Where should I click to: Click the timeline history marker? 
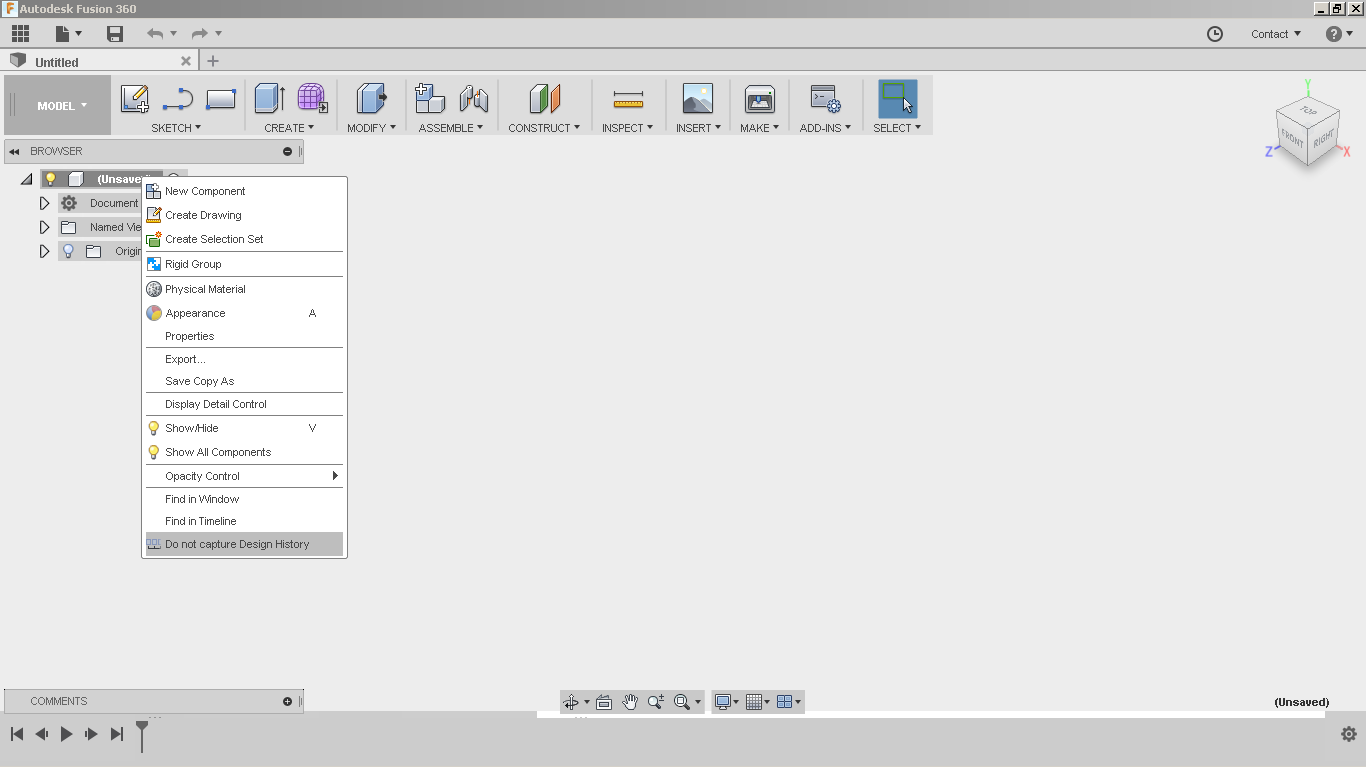click(142, 735)
